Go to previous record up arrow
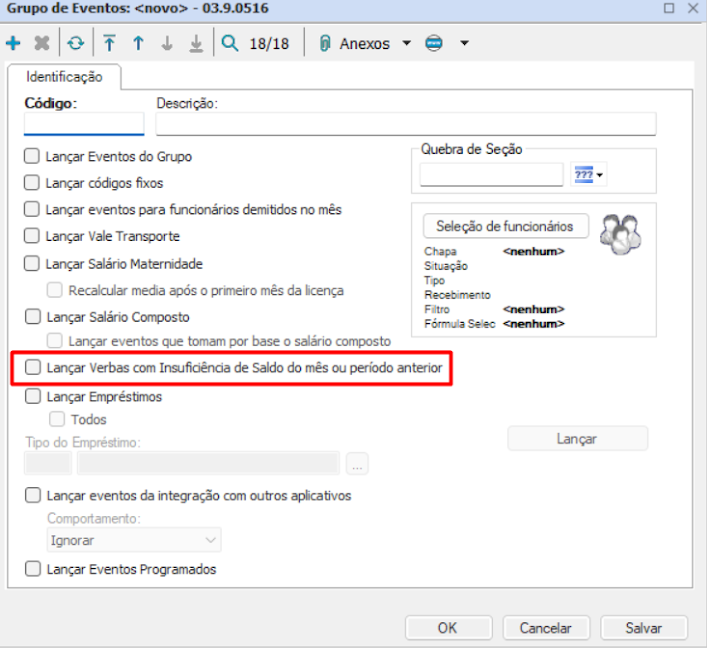707x648 pixels. [138, 44]
